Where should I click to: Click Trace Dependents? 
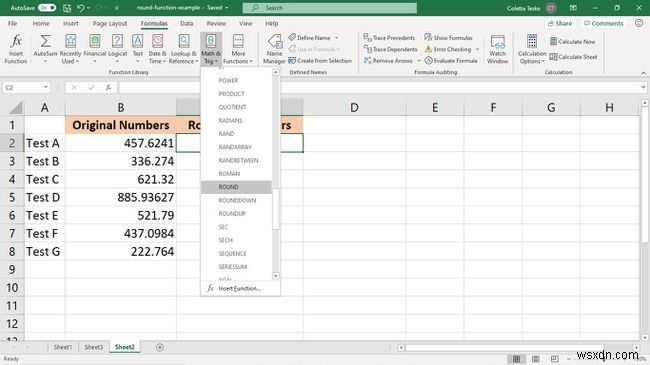tap(390, 49)
